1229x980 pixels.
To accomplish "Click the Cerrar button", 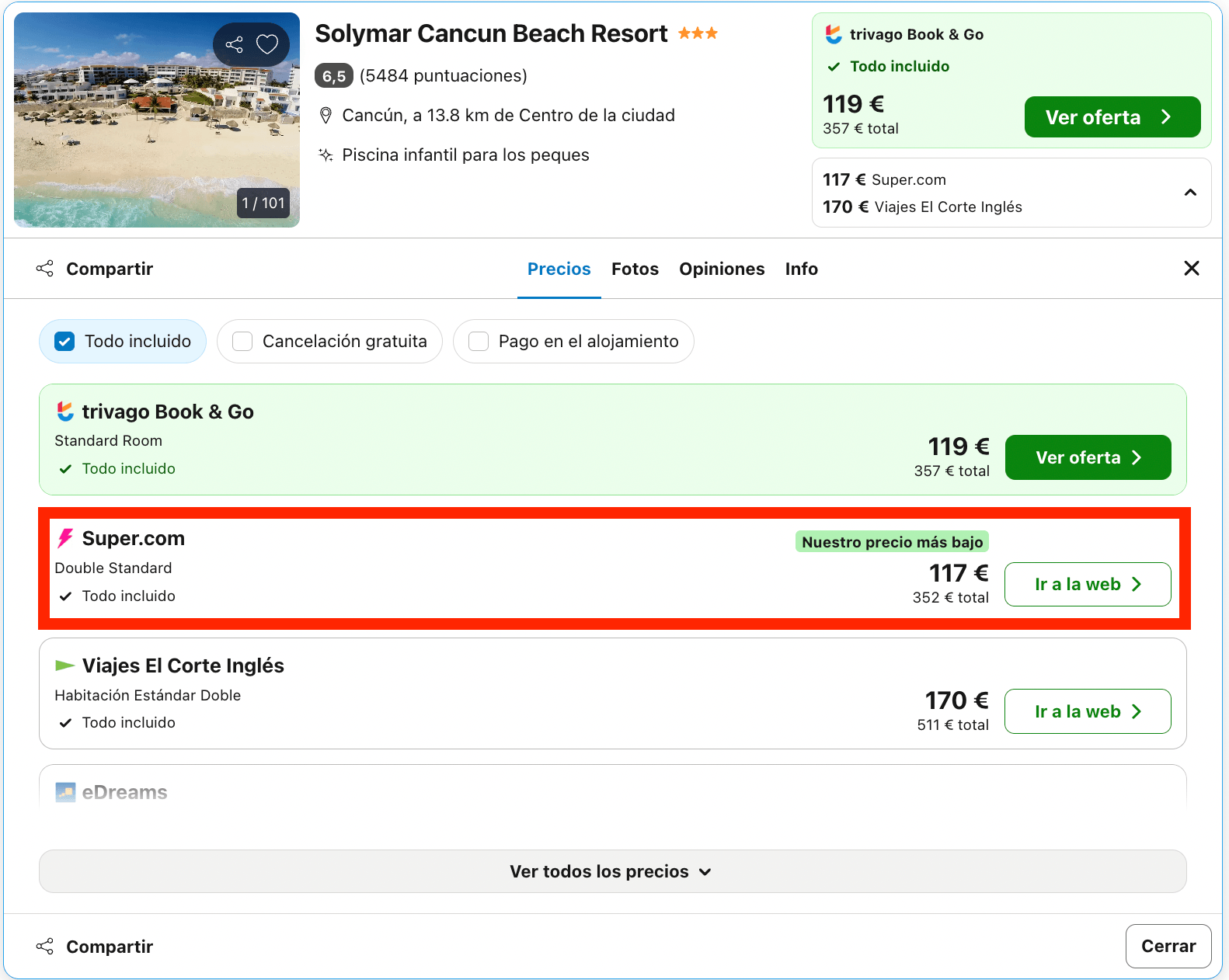I will coord(1168,946).
